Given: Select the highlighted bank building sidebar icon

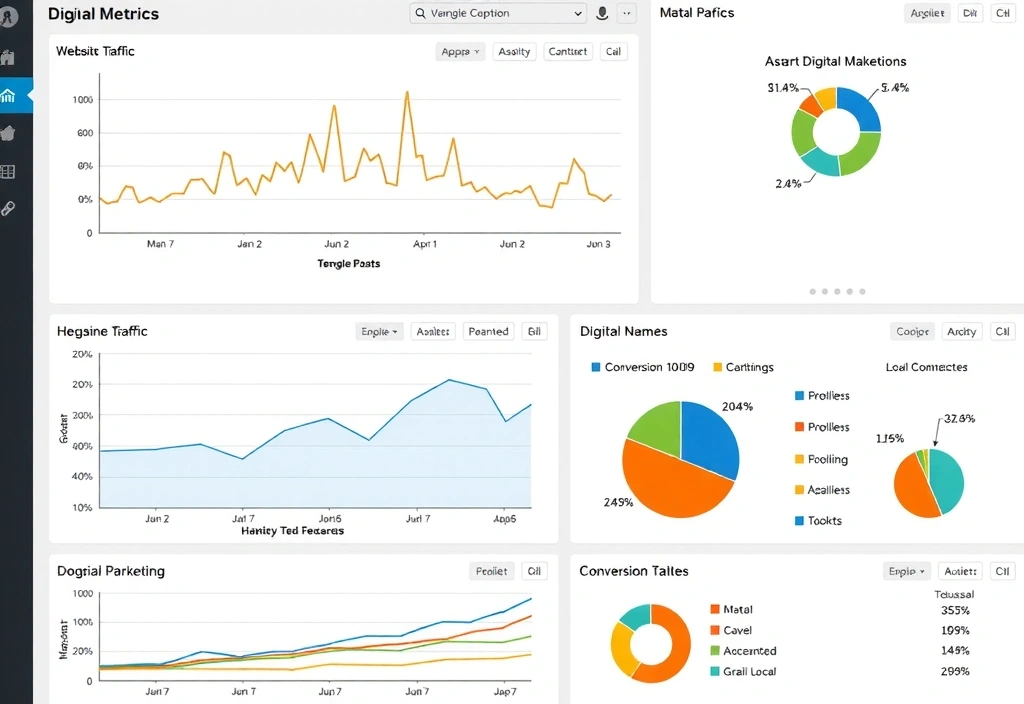Looking at the screenshot, I should point(10,96).
